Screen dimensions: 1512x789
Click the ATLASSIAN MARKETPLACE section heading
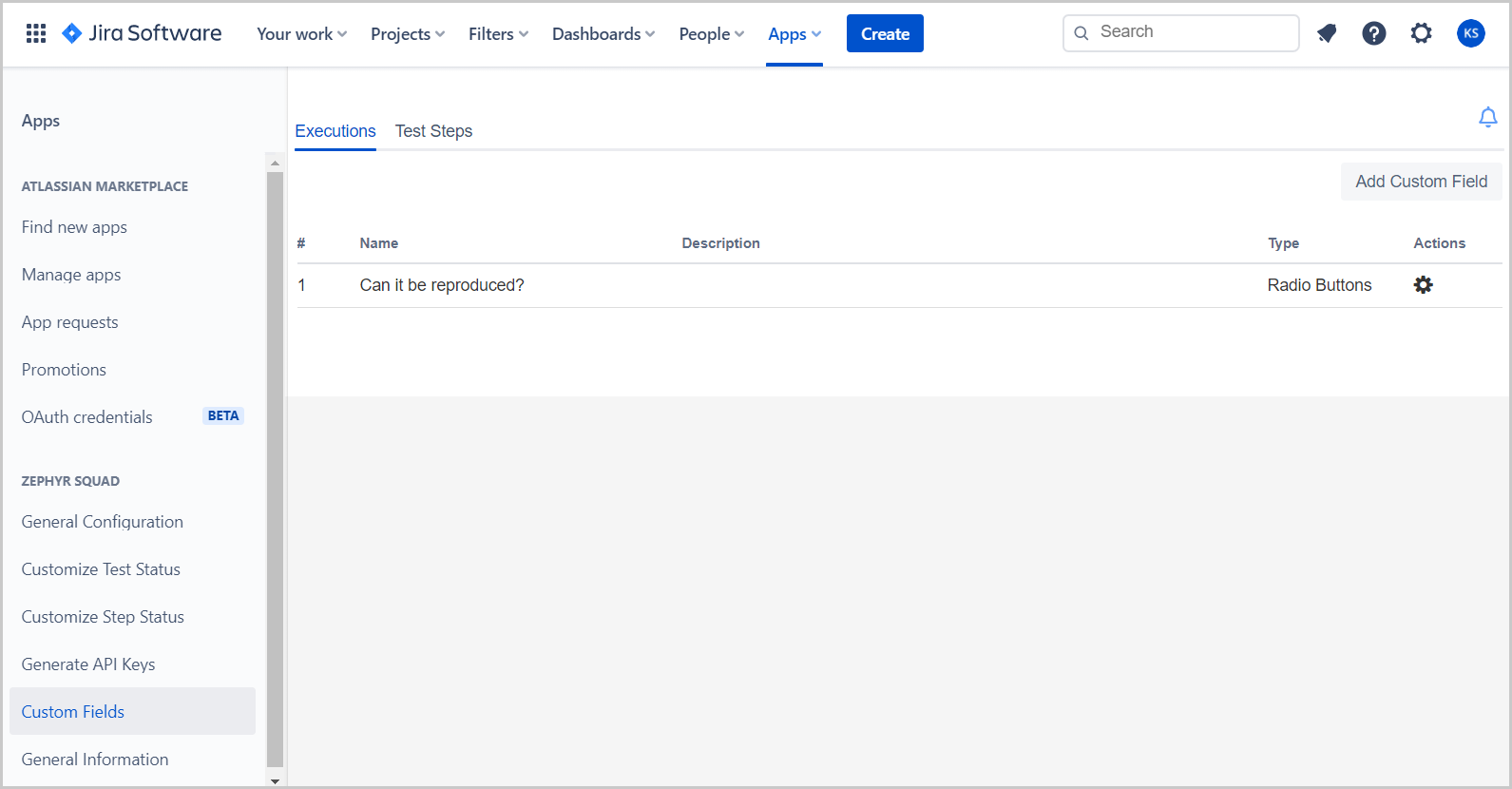(105, 186)
